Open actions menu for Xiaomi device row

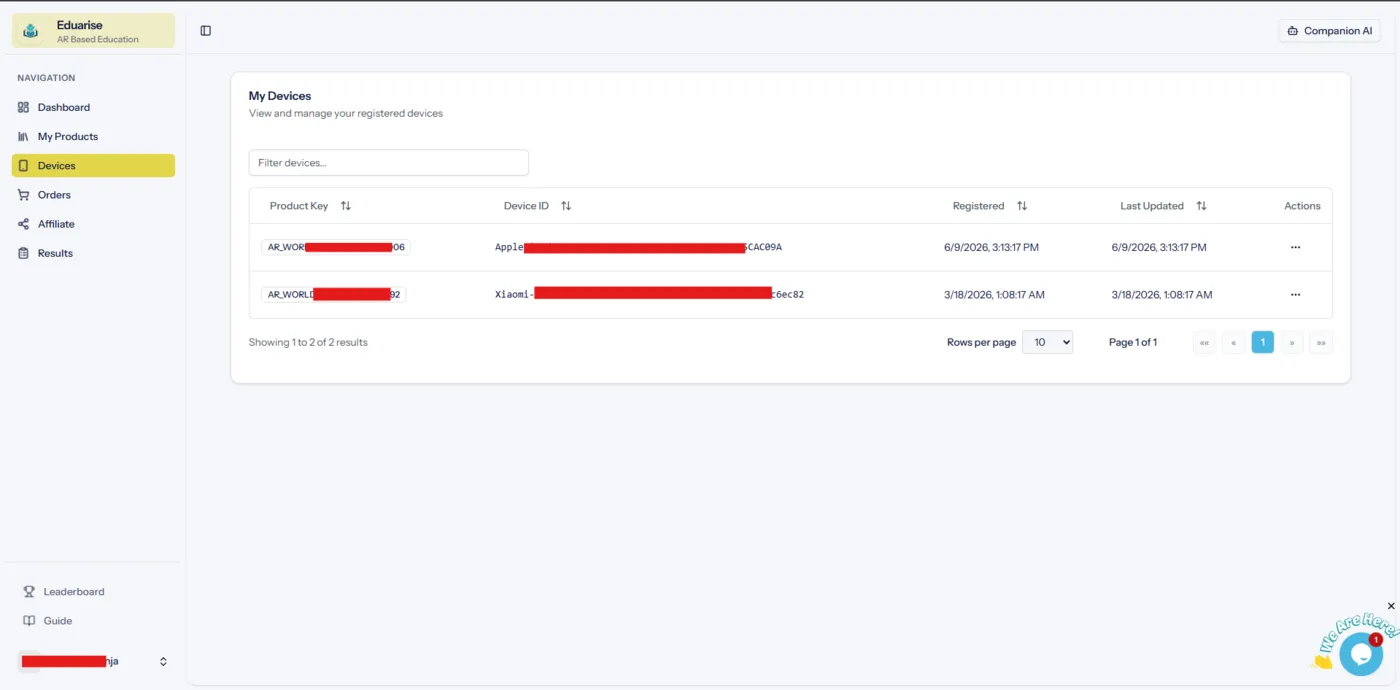1295,295
